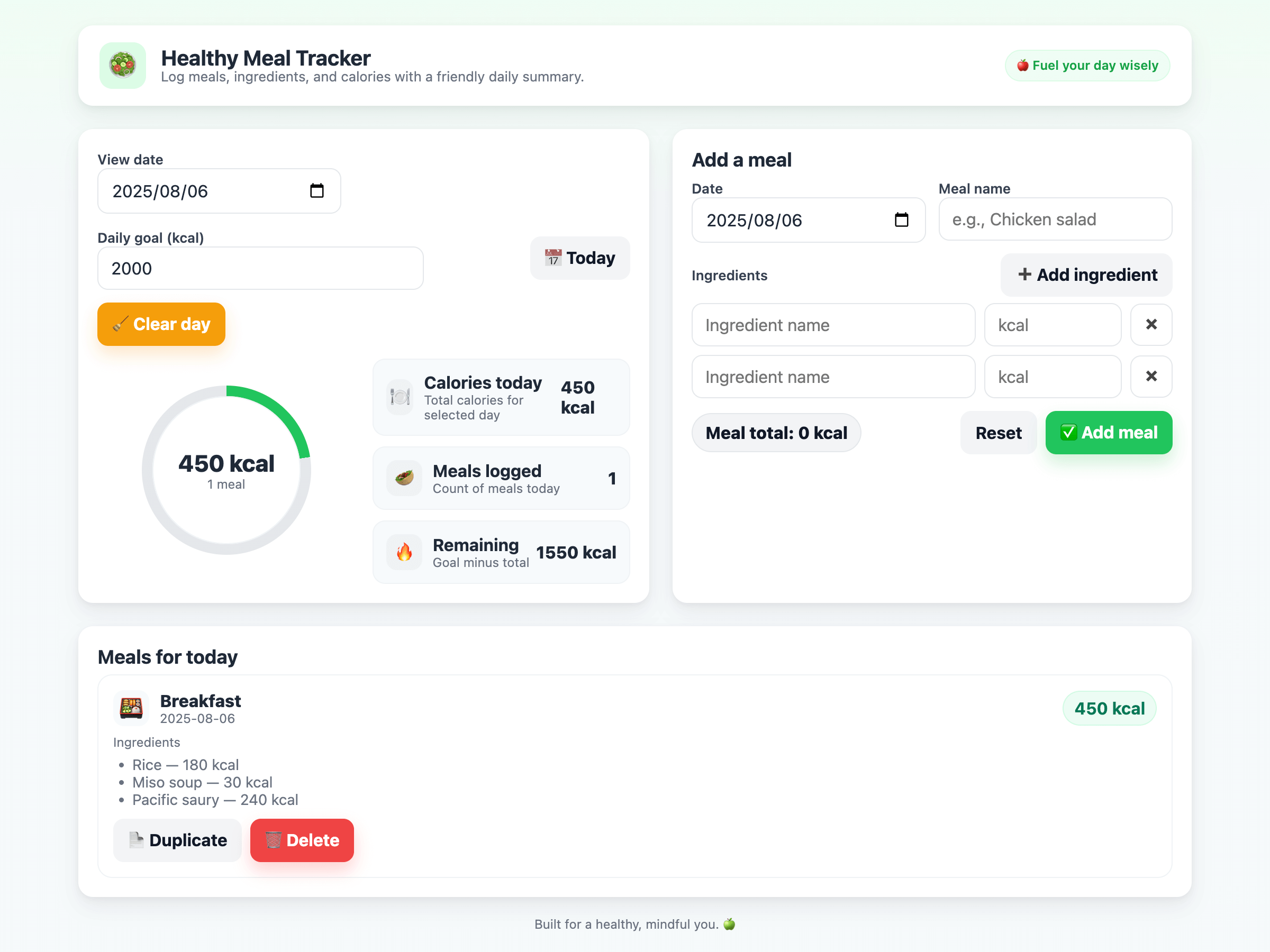Reset the meal form

[x=998, y=433]
